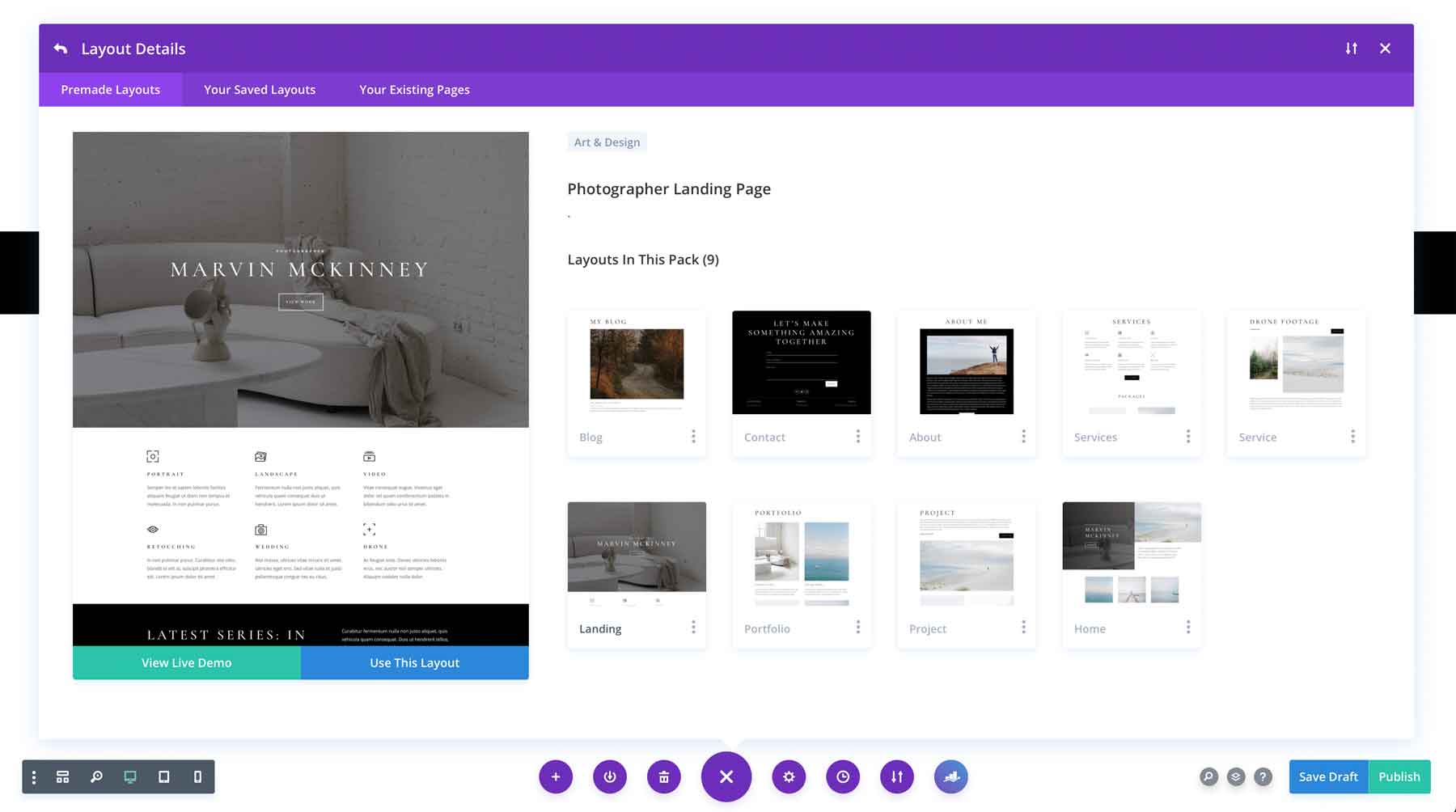The height and width of the screenshot is (812, 1456).
Task: Open the Your Existing Pages tab
Action: (x=414, y=89)
